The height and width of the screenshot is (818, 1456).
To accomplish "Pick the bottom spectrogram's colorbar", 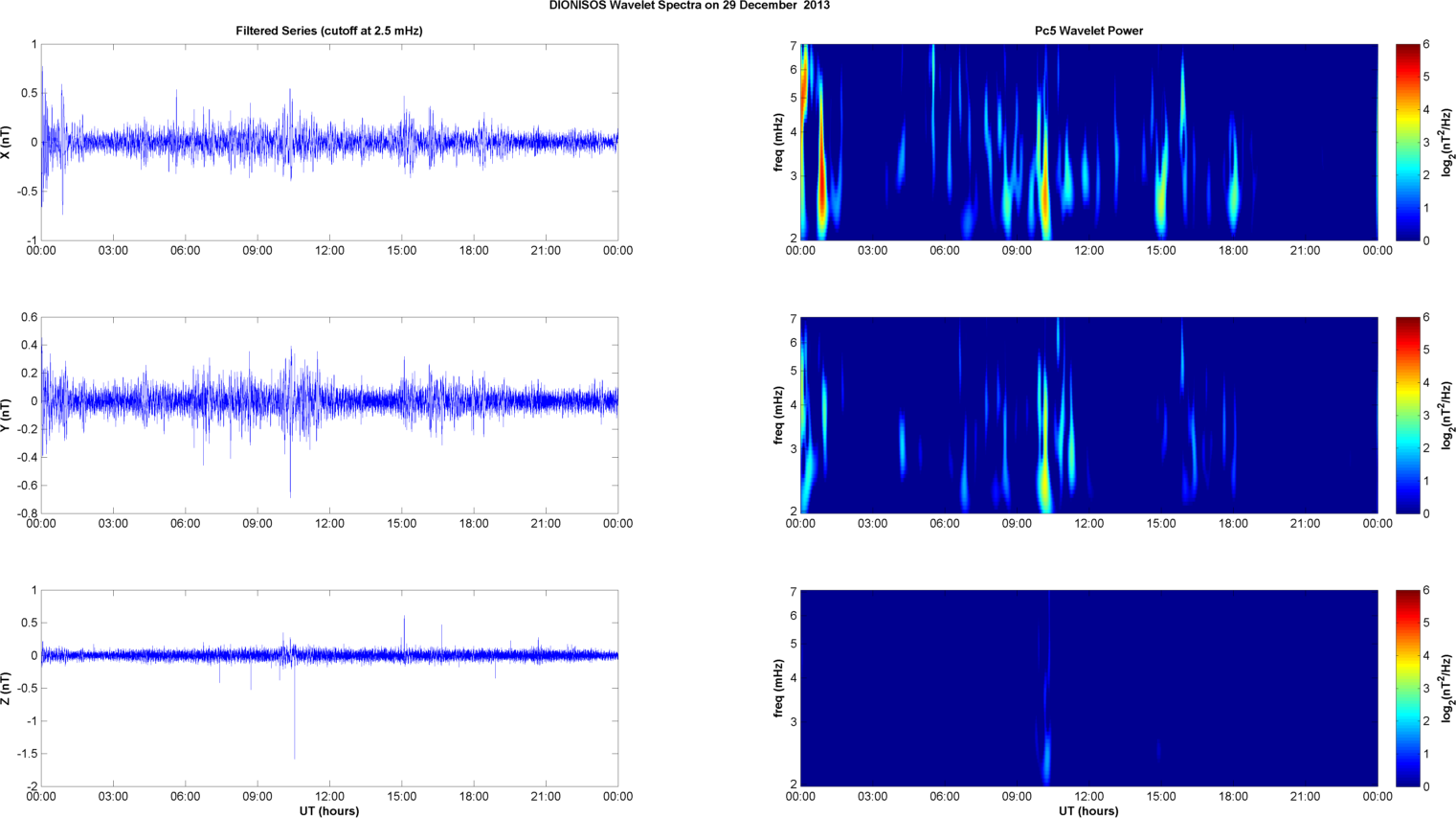I will click(x=1407, y=689).
